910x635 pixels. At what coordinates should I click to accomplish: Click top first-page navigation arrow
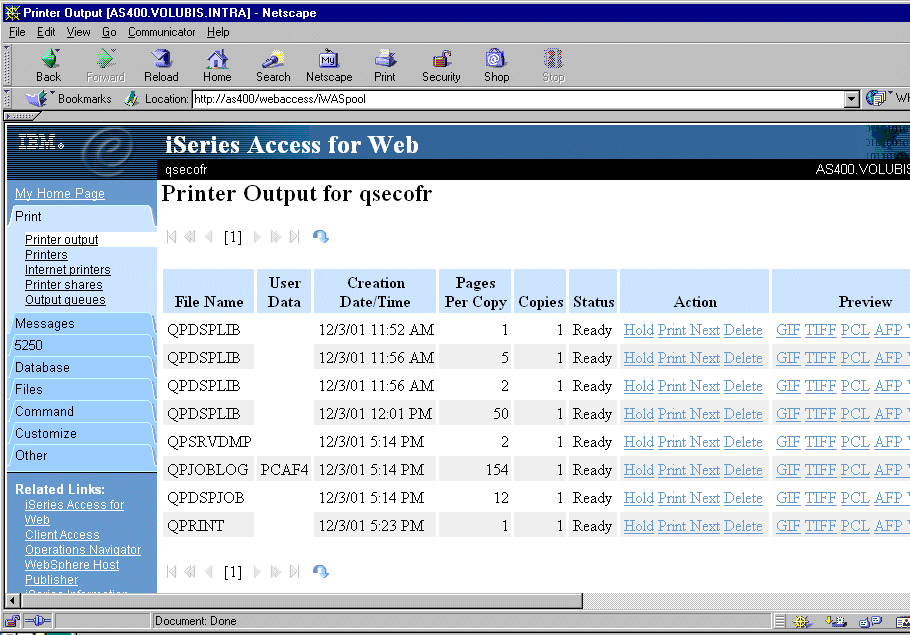[x=171, y=236]
